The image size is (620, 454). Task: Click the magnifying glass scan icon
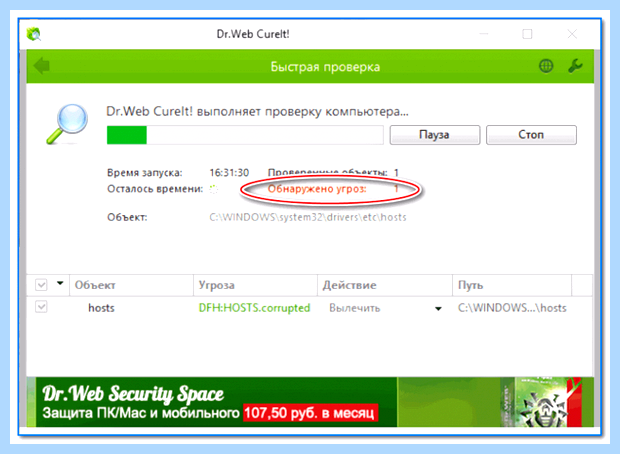67,124
